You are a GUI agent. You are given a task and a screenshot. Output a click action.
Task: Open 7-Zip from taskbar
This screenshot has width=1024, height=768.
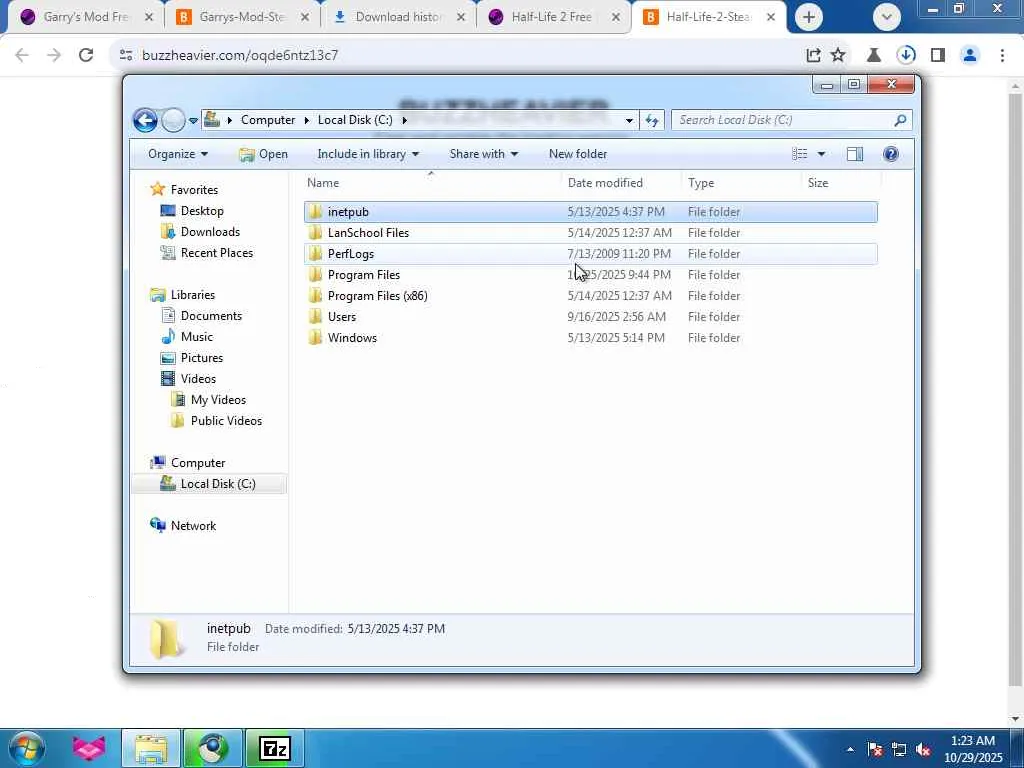(x=274, y=748)
